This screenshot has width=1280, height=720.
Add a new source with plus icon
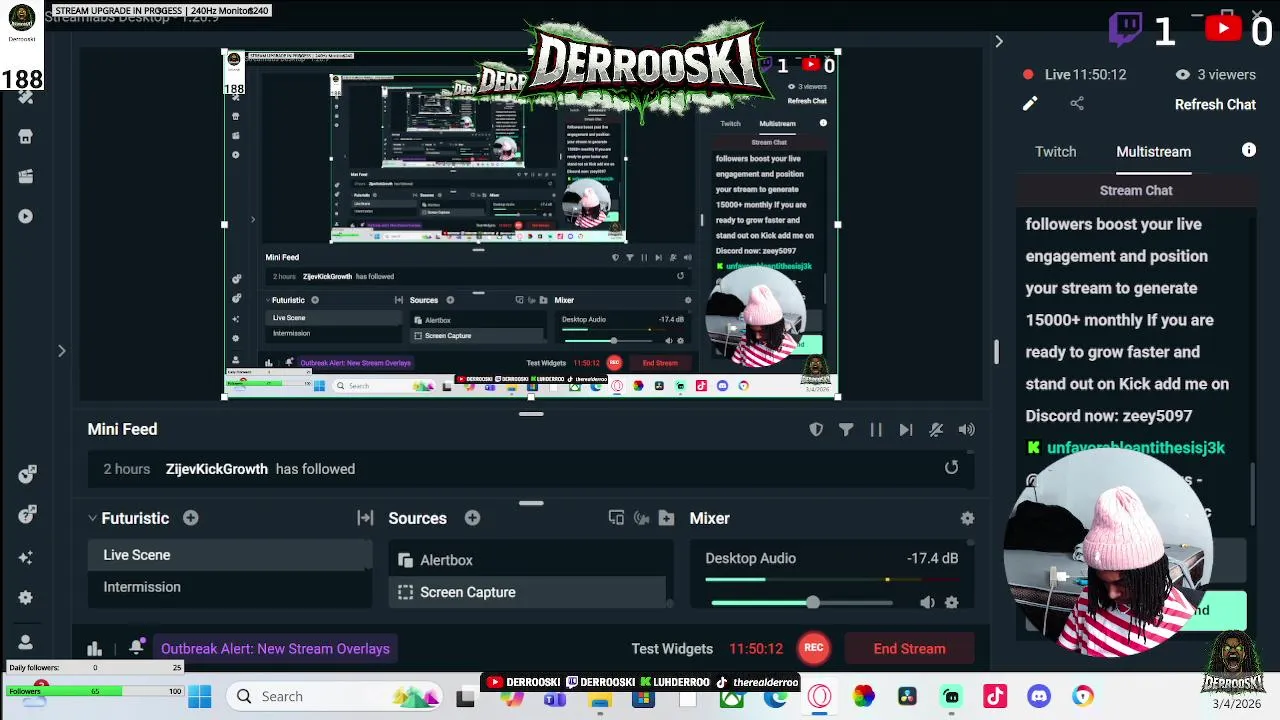click(x=472, y=518)
